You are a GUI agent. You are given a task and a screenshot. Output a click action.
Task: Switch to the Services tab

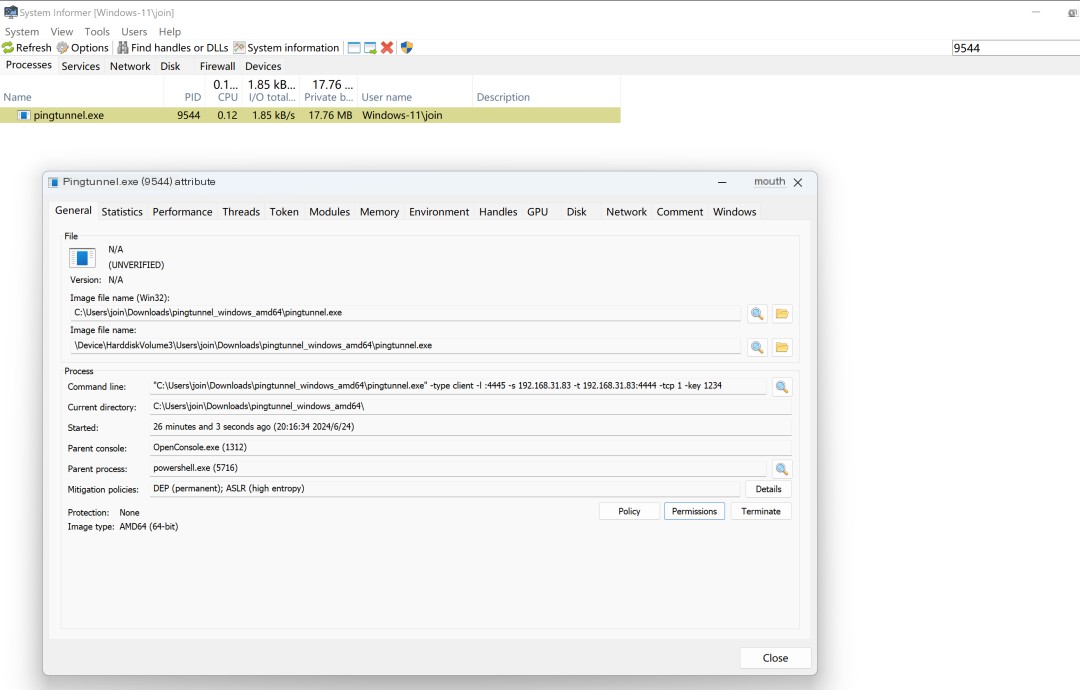pos(81,66)
